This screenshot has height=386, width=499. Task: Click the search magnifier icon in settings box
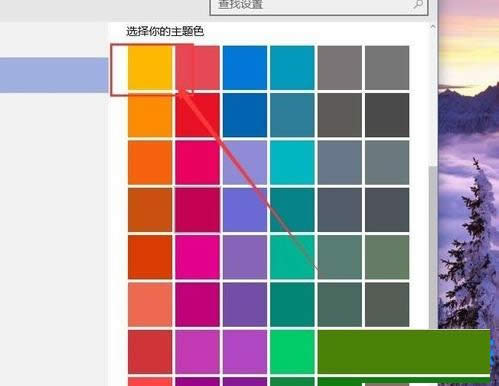tap(419, 4)
